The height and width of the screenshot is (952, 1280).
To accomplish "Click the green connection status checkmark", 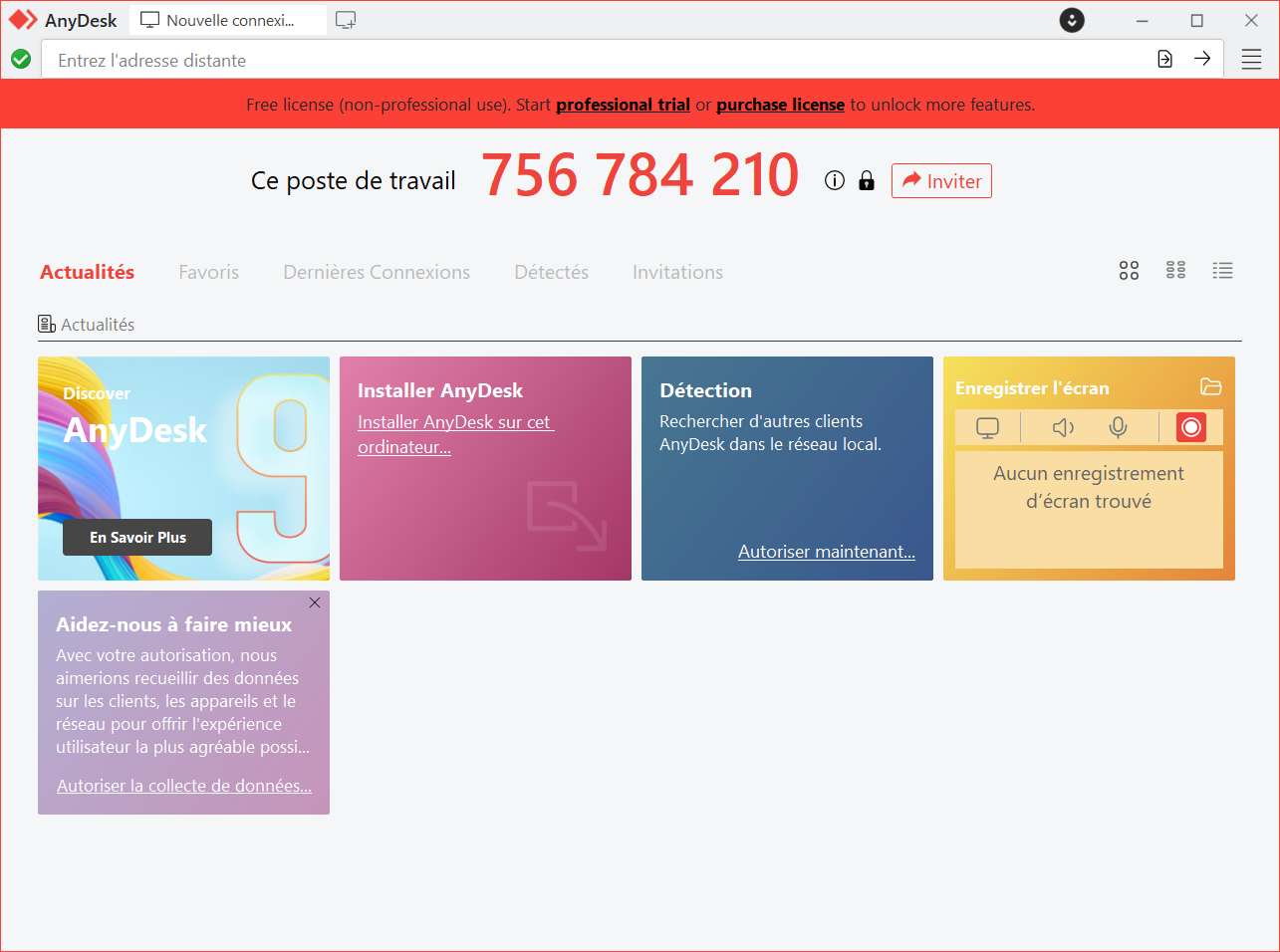I will coord(21,59).
